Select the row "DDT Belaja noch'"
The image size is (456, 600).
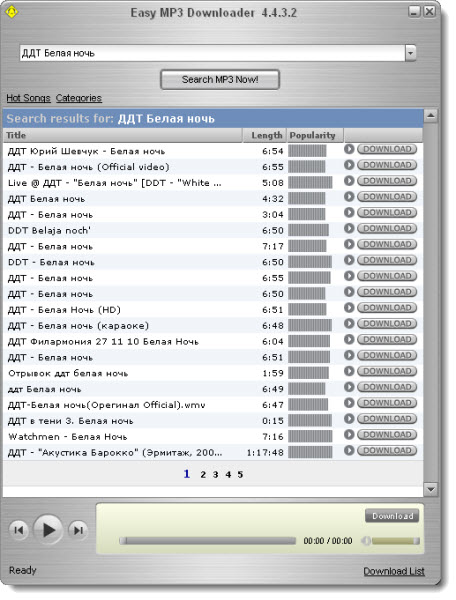[213, 230]
